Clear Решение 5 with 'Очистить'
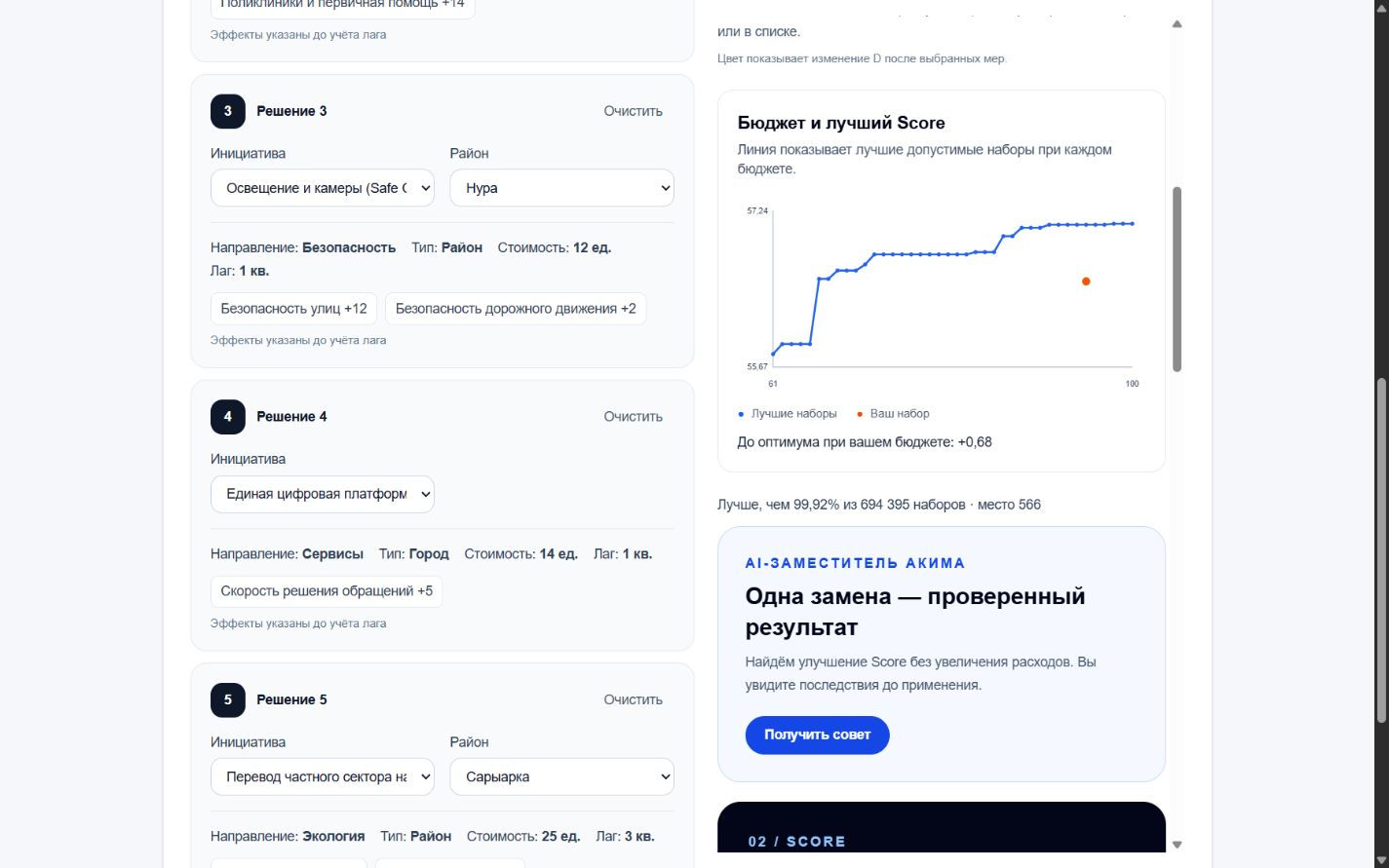 click(x=633, y=699)
